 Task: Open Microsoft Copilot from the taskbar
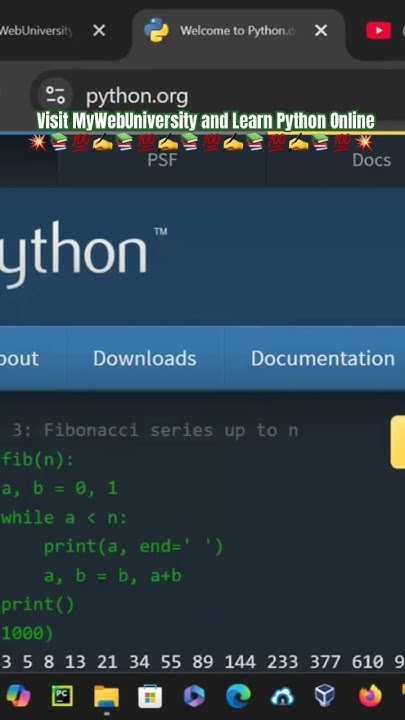18,696
